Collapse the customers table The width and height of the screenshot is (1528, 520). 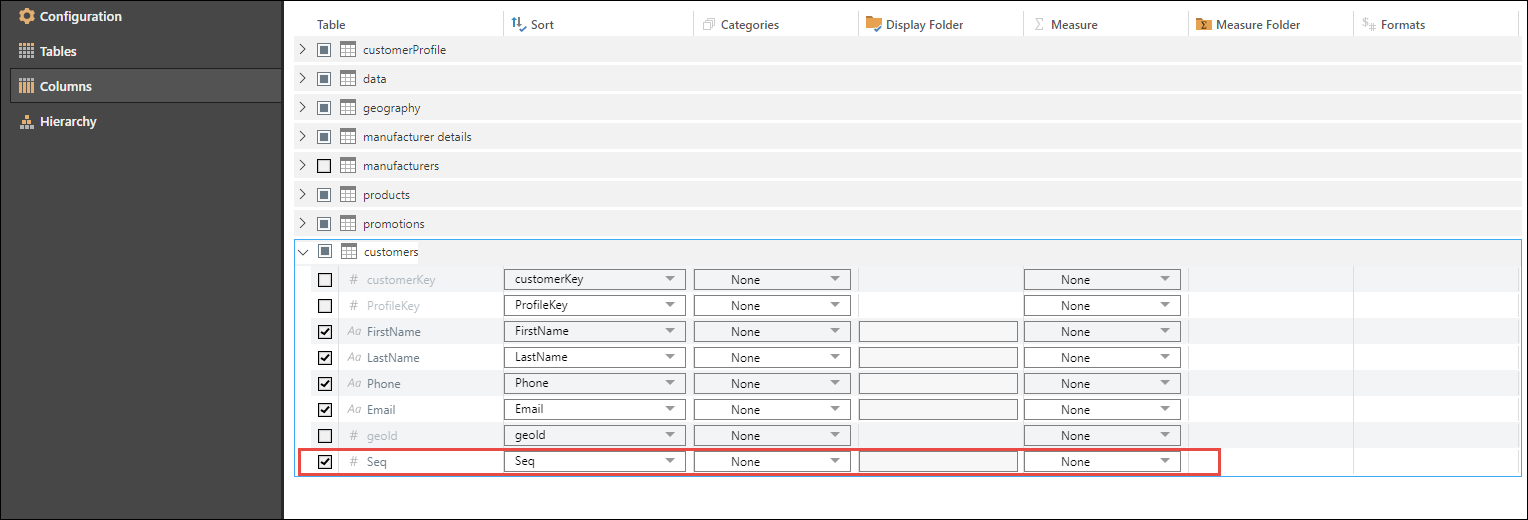pos(303,252)
